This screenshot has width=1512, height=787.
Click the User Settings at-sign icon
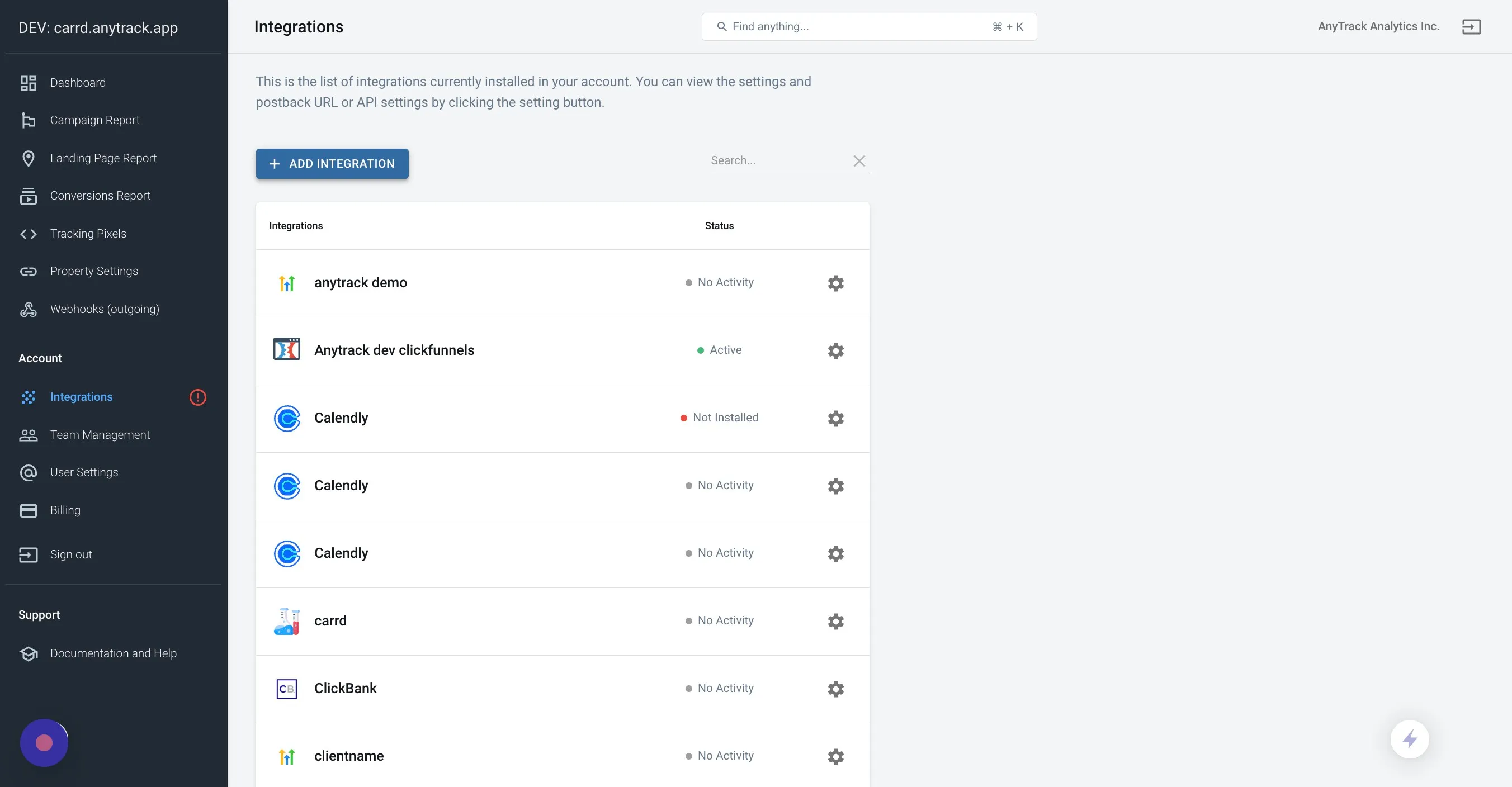pyautogui.click(x=28, y=473)
